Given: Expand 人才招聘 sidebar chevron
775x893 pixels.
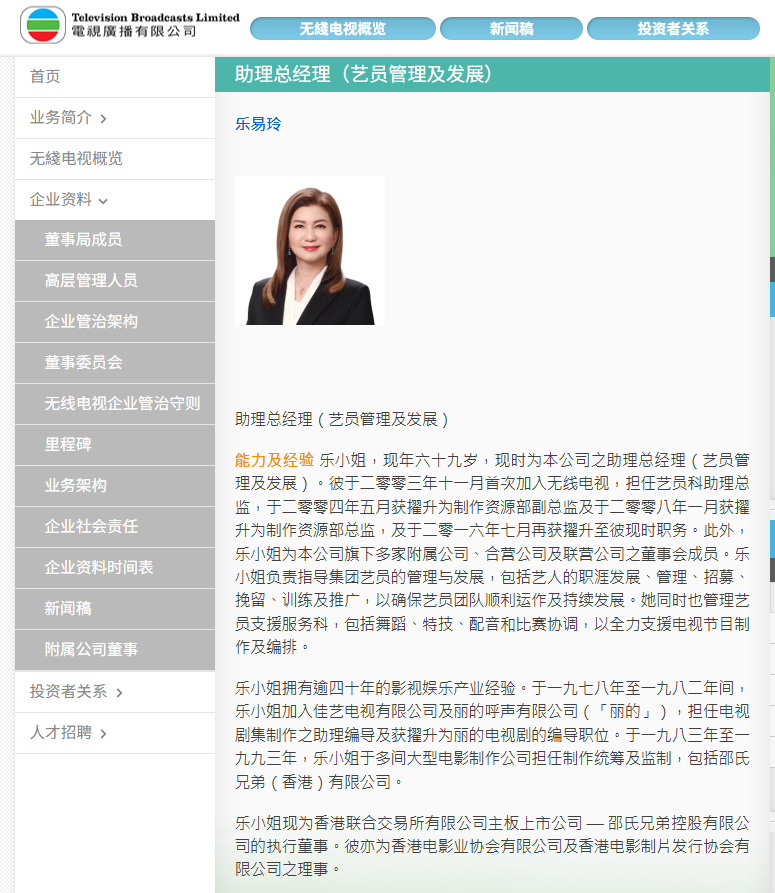Looking at the screenshot, I should [104, 734].
